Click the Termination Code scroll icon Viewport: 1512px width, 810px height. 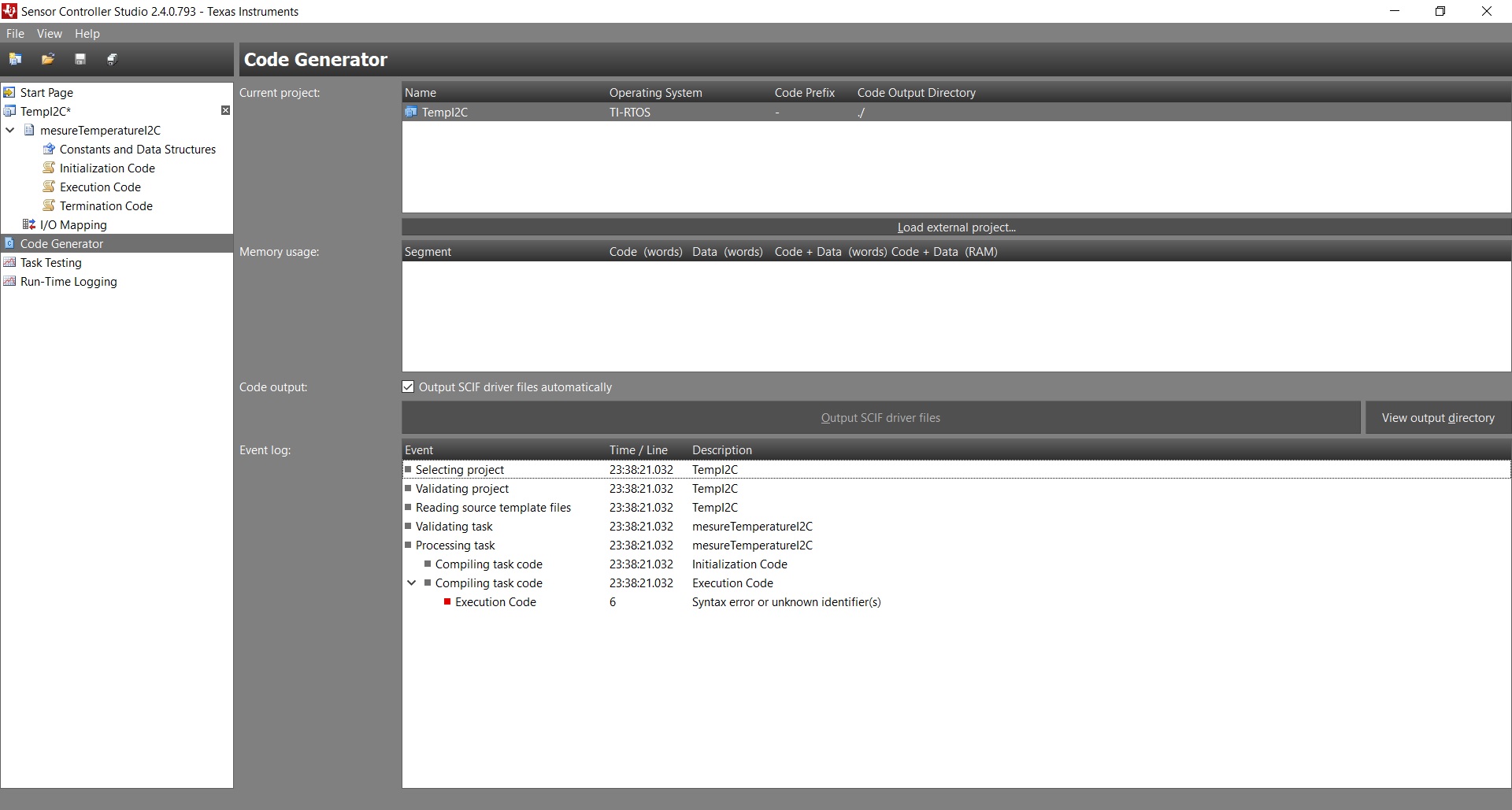[x=49, y=205]
